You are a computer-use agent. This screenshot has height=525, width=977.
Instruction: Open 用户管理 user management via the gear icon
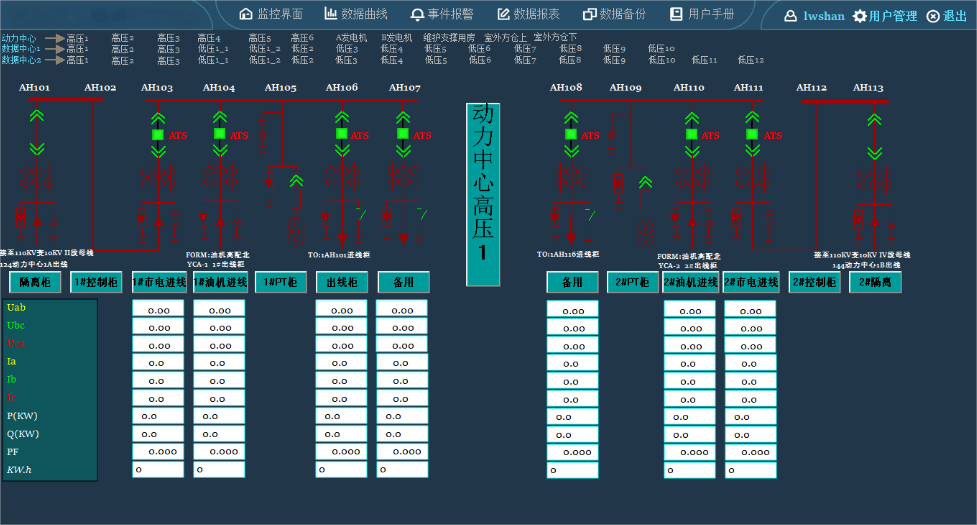[885, 16]
